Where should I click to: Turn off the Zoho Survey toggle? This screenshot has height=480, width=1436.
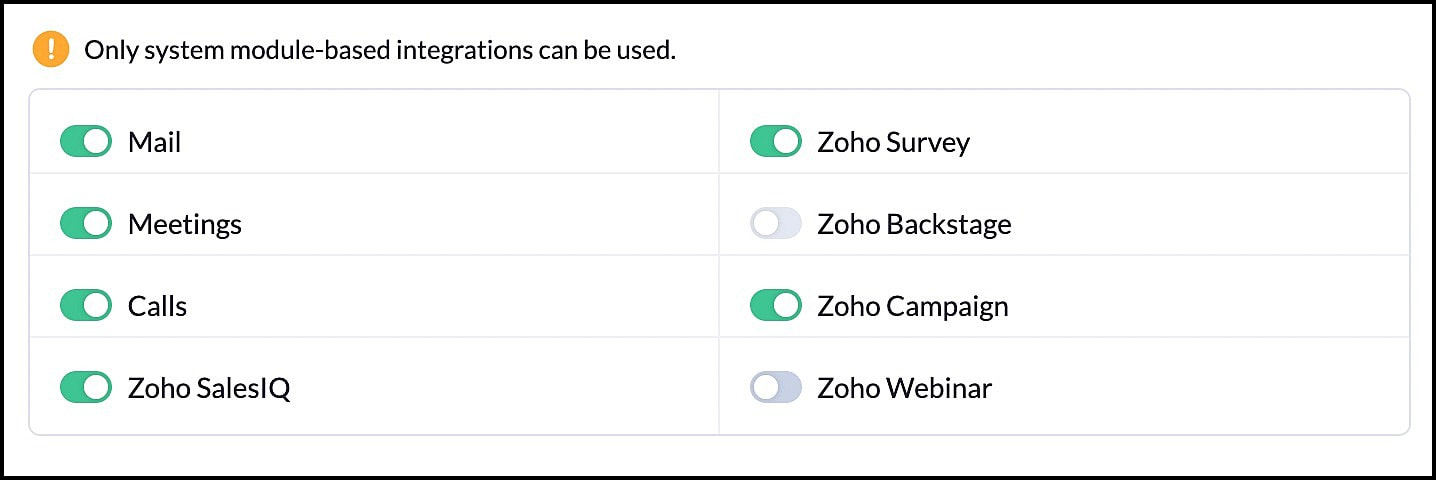(776, 142)
